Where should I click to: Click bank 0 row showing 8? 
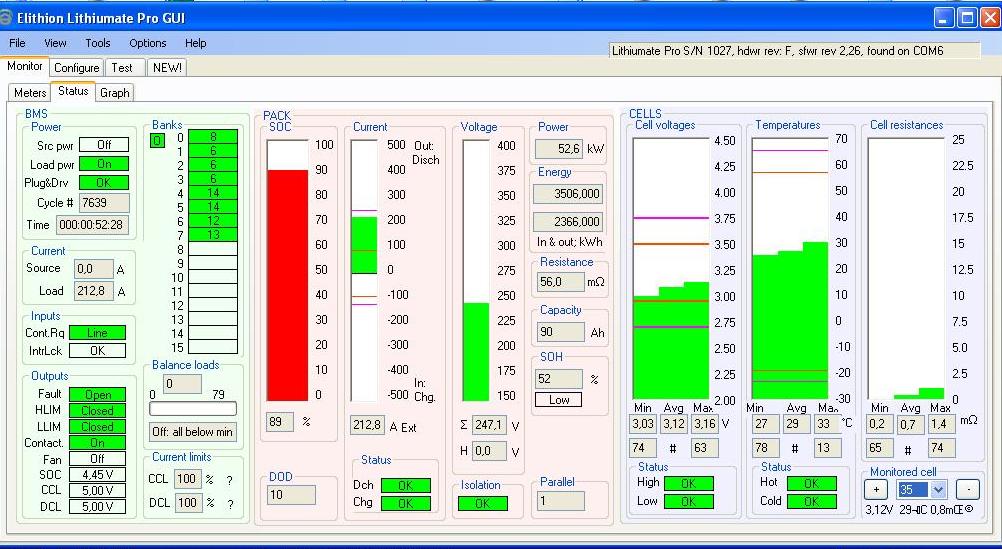213,137
